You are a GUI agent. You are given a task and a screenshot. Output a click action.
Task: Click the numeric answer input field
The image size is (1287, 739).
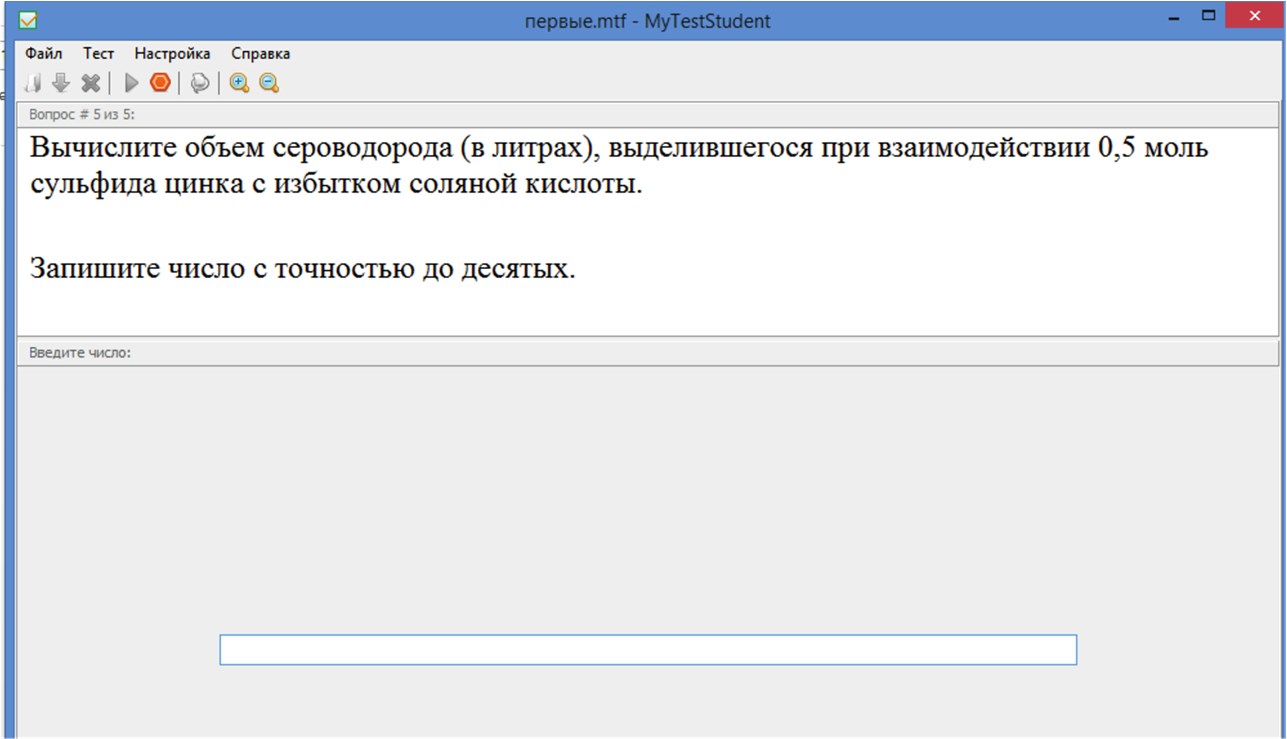tap(647, 650)
